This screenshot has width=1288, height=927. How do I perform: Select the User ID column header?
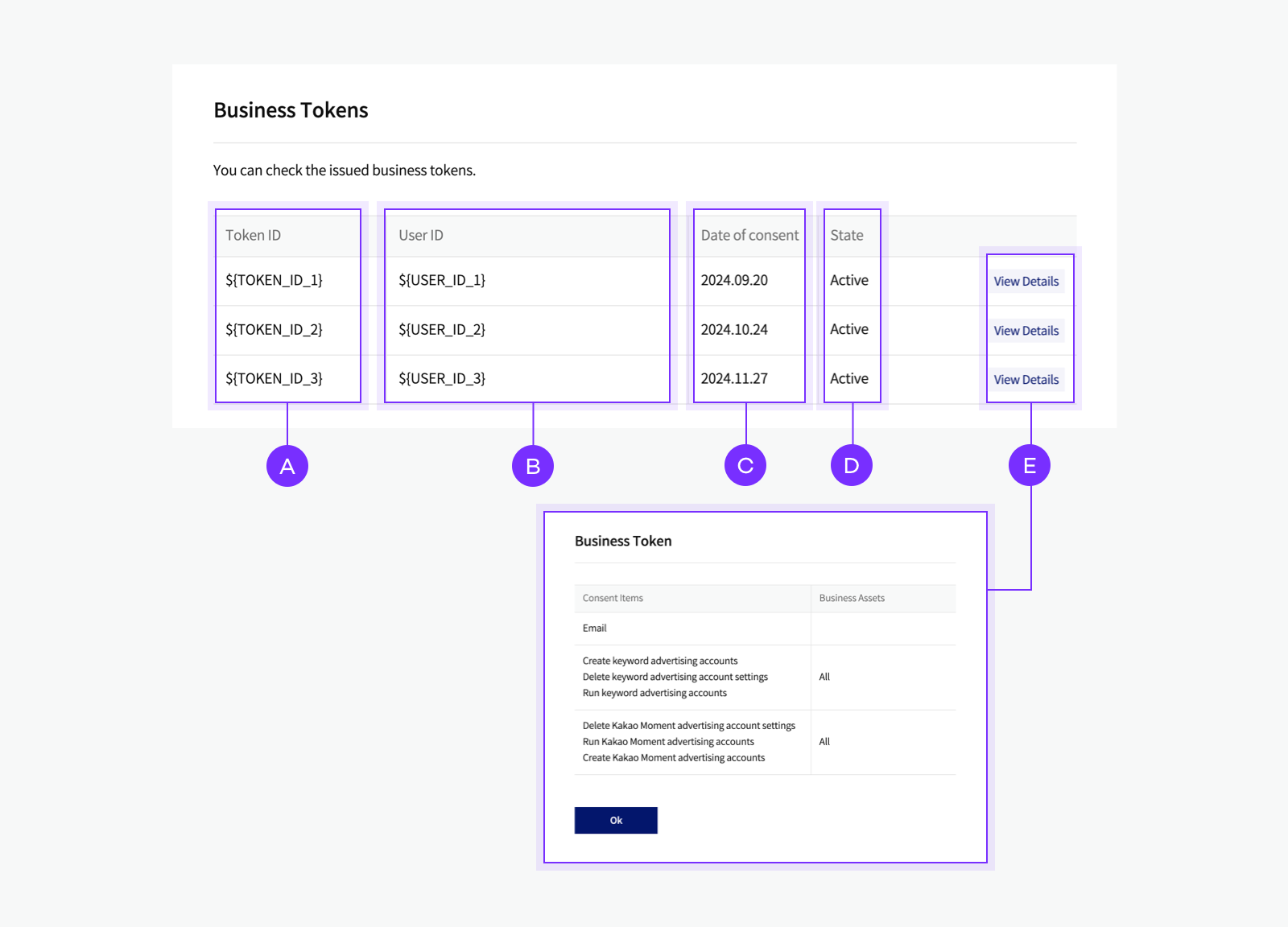click(421, 235)
